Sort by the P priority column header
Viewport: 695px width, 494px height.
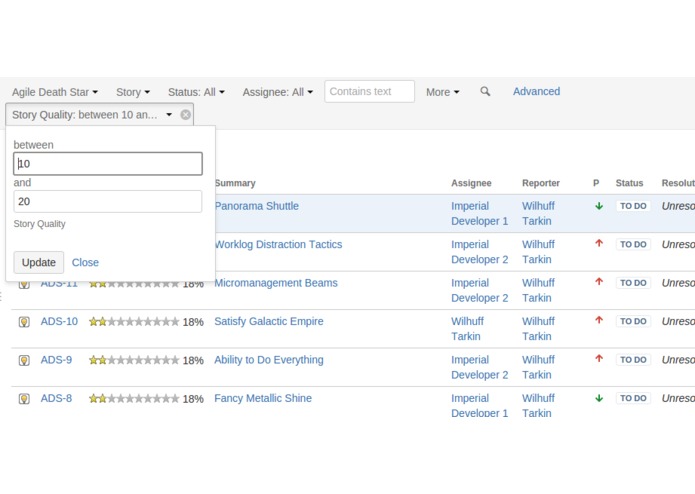pos(596,183)
